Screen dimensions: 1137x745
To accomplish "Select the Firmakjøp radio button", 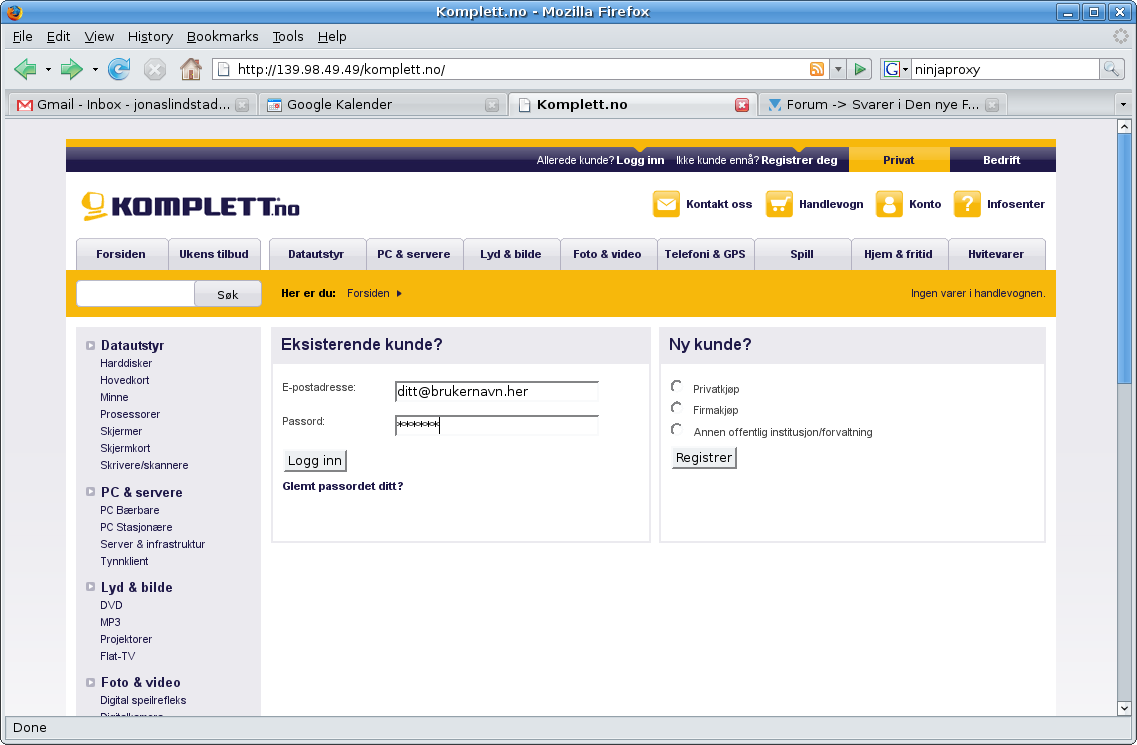I will [676, 407].
